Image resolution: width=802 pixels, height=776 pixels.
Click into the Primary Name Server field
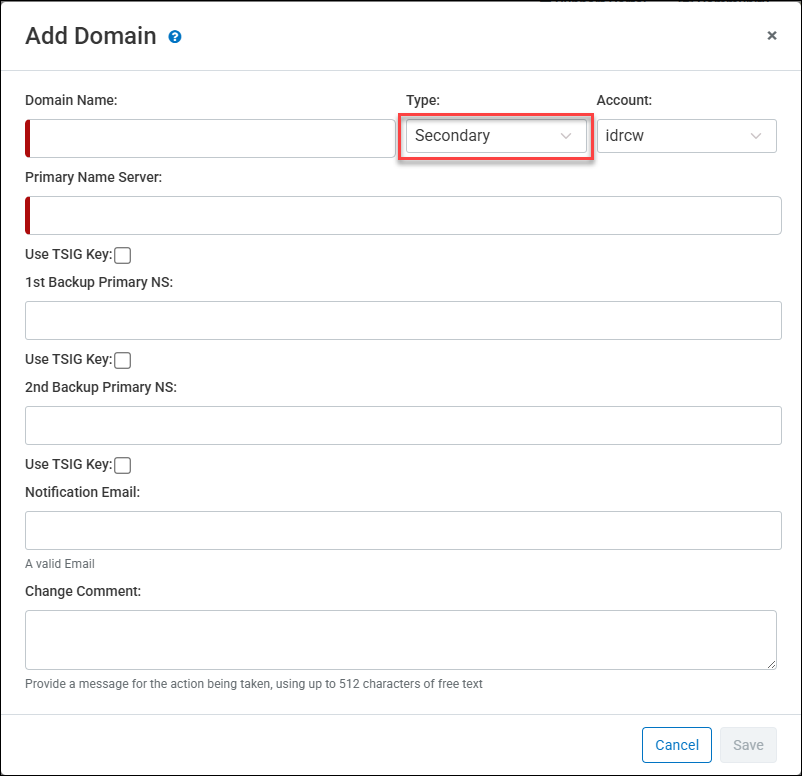pos(405,216)
